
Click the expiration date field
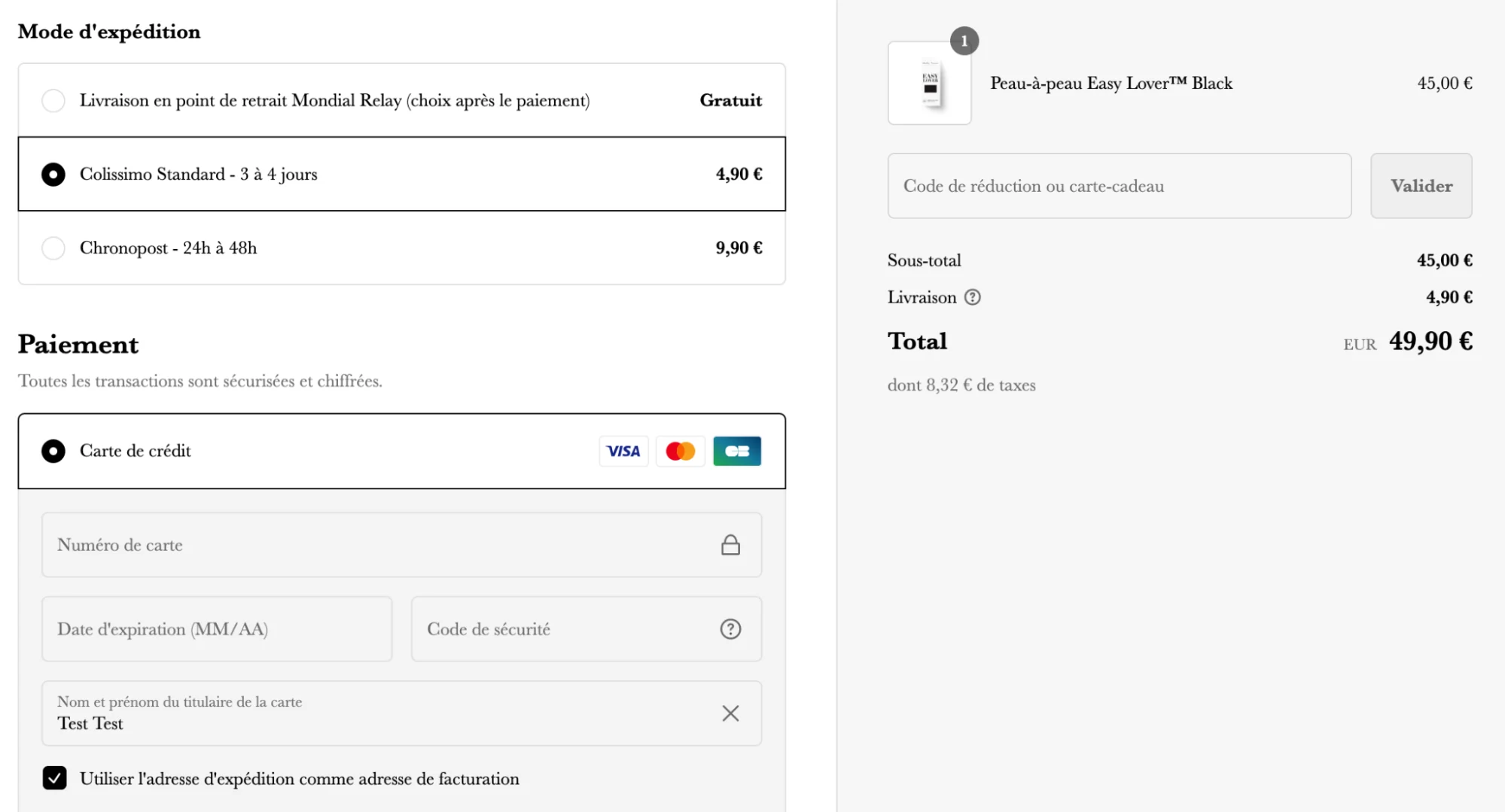click(216, 629)
